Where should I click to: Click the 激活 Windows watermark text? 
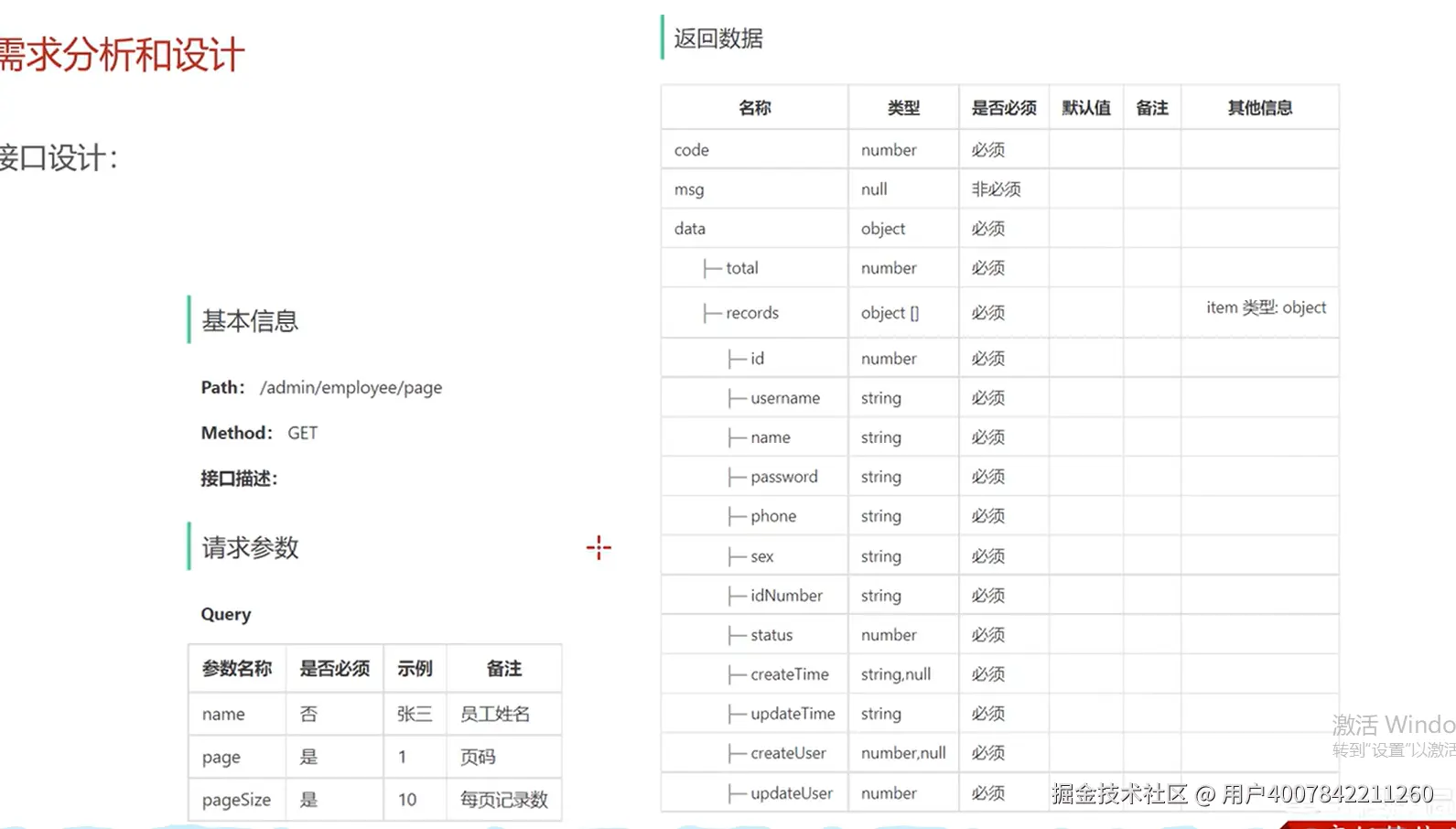tap(1393, 725)
